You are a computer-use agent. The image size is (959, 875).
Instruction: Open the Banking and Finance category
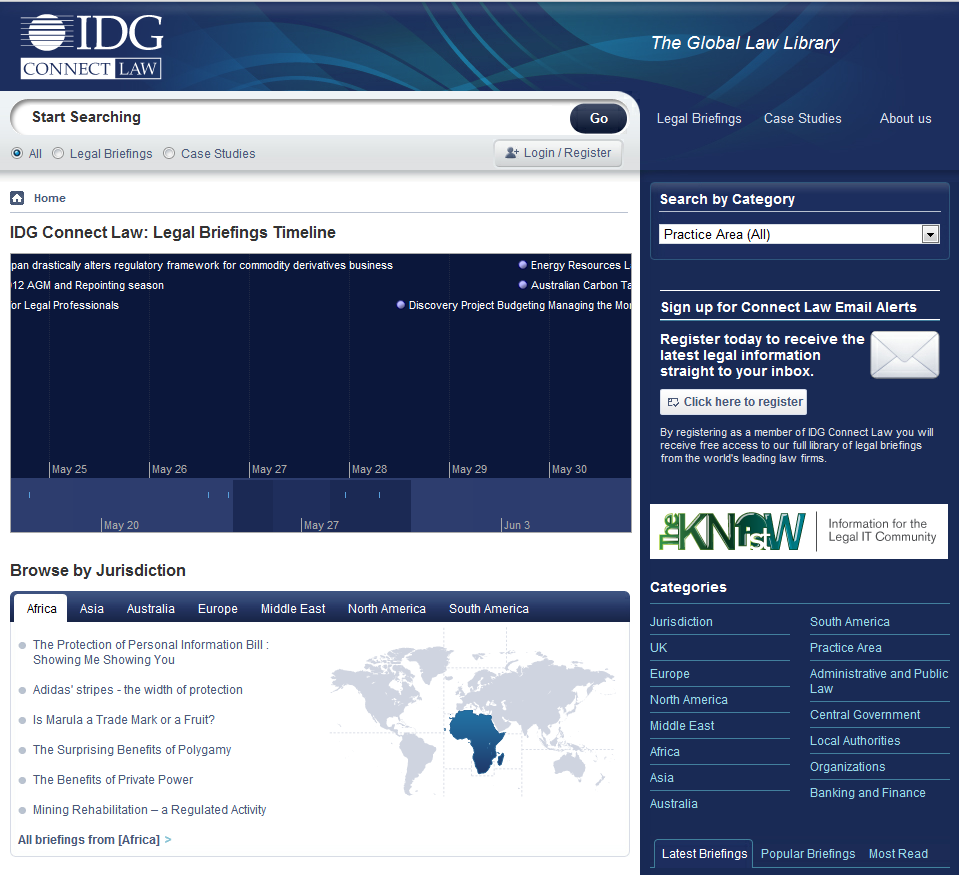click(867, 792)
